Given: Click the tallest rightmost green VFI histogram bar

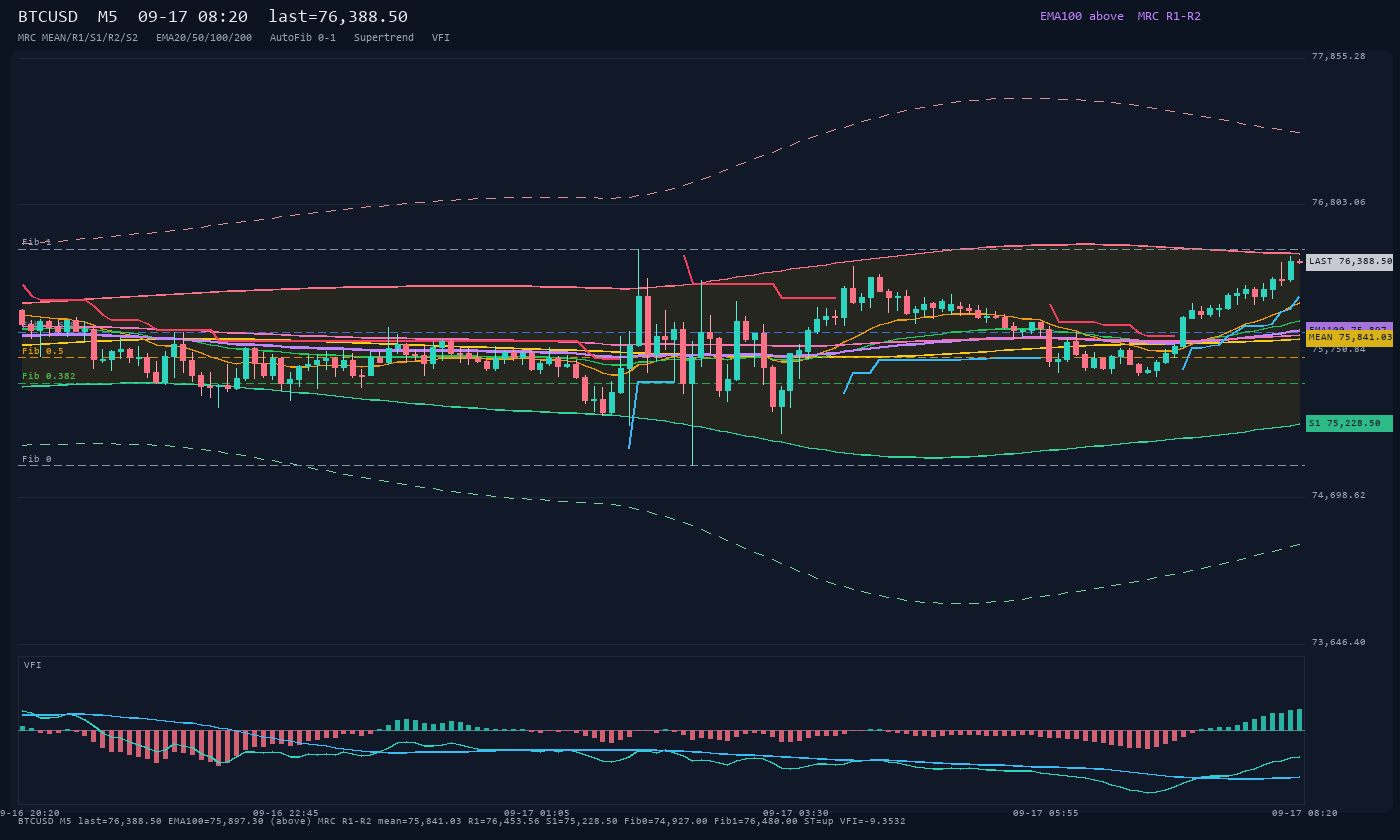Looking at the screenshot, I should pyautogui.click(x=1299, y=720).
